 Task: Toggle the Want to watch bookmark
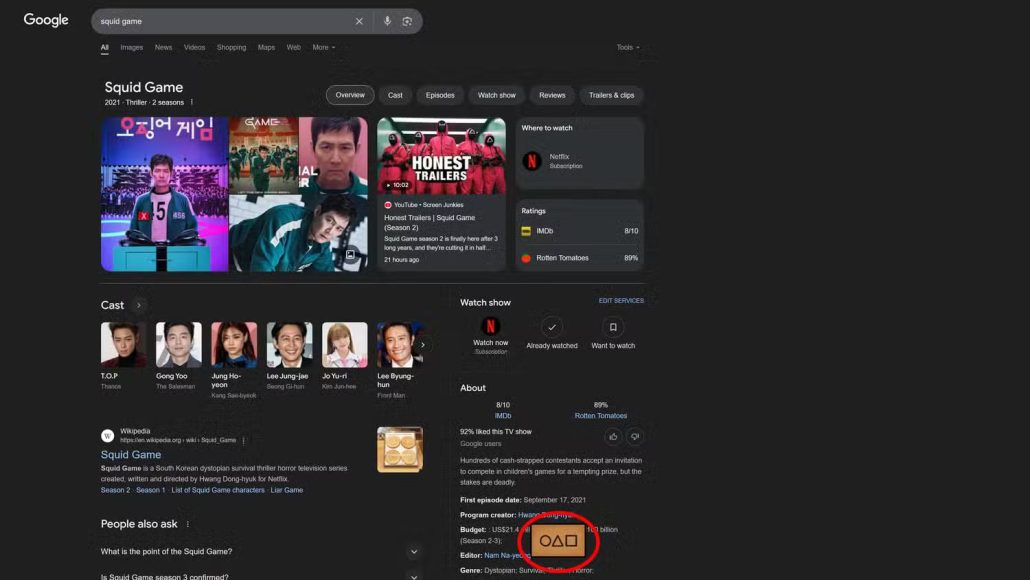pyautogui.click(x=613, y=327)
